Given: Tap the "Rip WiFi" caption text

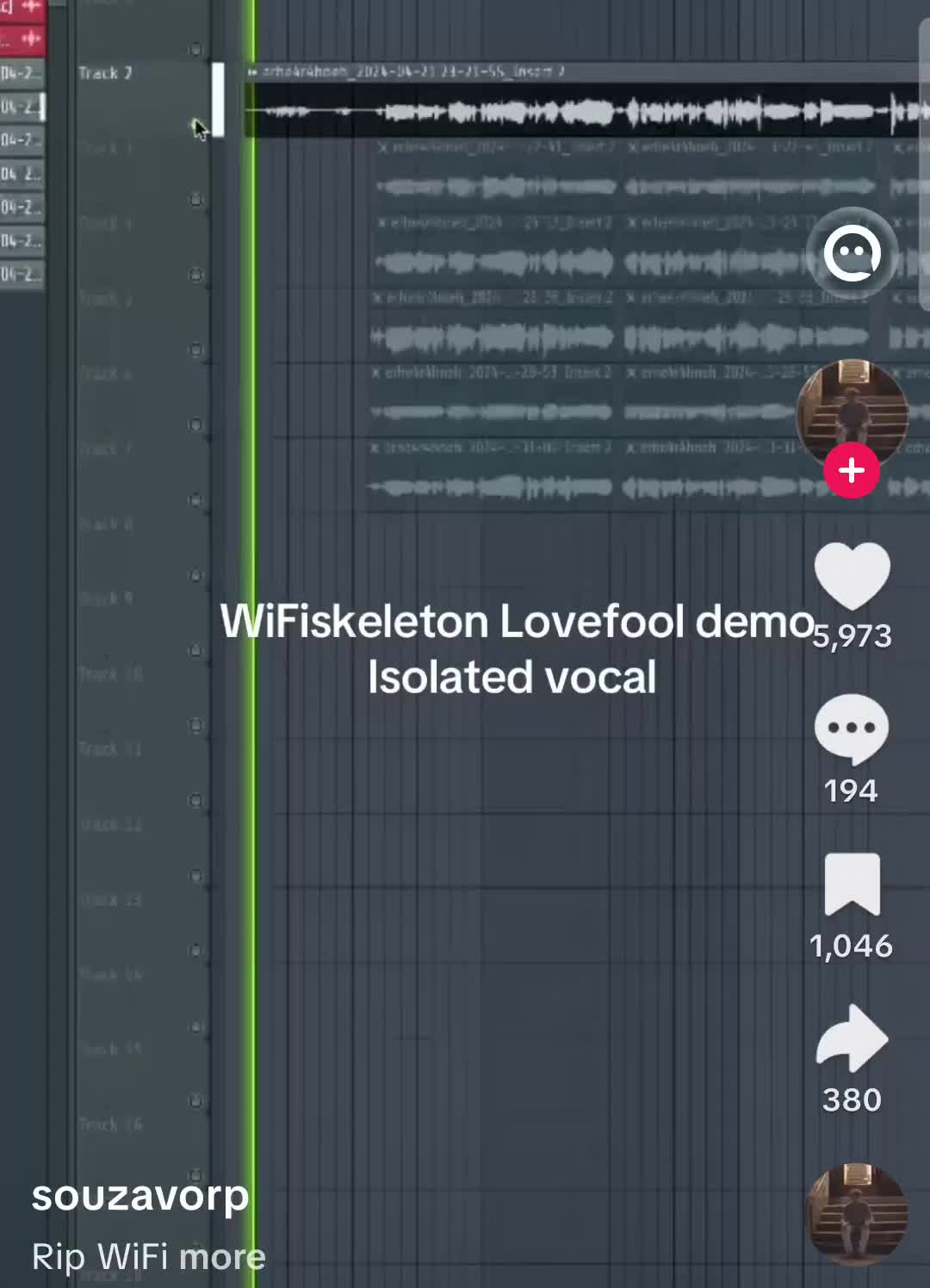Looking at the screenshot, I should 101,1257.
